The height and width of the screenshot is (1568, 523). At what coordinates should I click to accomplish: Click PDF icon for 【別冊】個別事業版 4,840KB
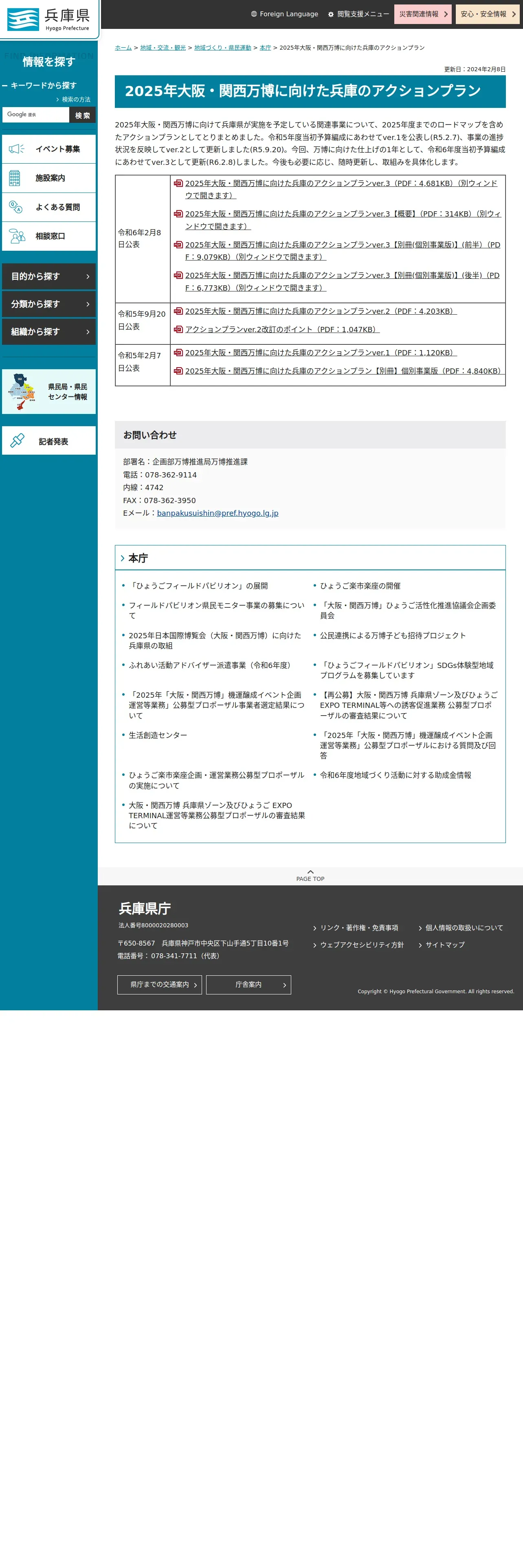pyautogui.click(x=178, y=371)
